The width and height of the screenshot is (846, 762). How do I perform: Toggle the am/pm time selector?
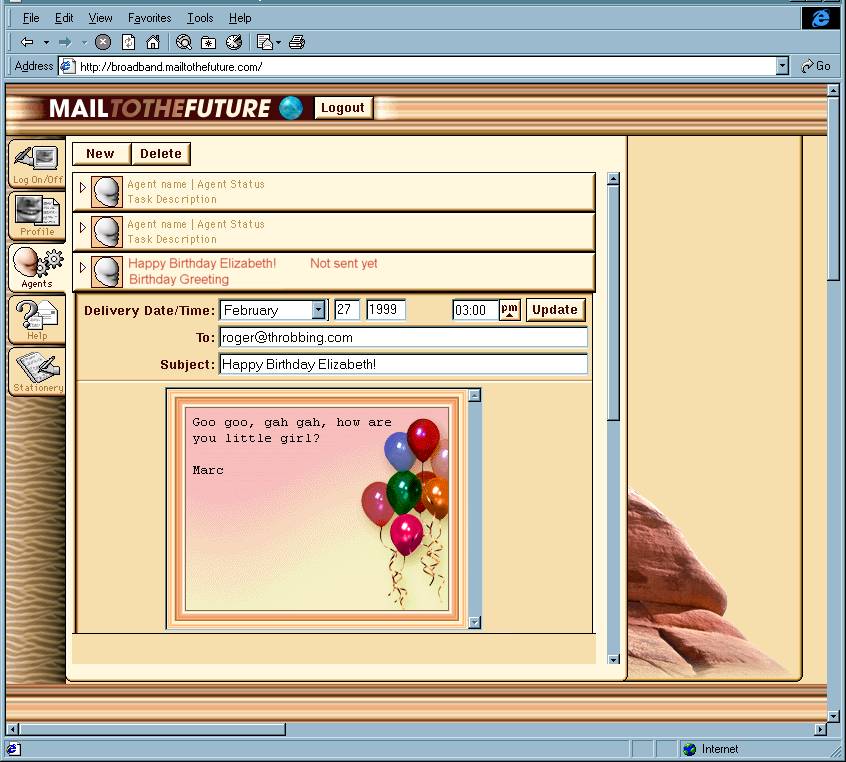510,310
